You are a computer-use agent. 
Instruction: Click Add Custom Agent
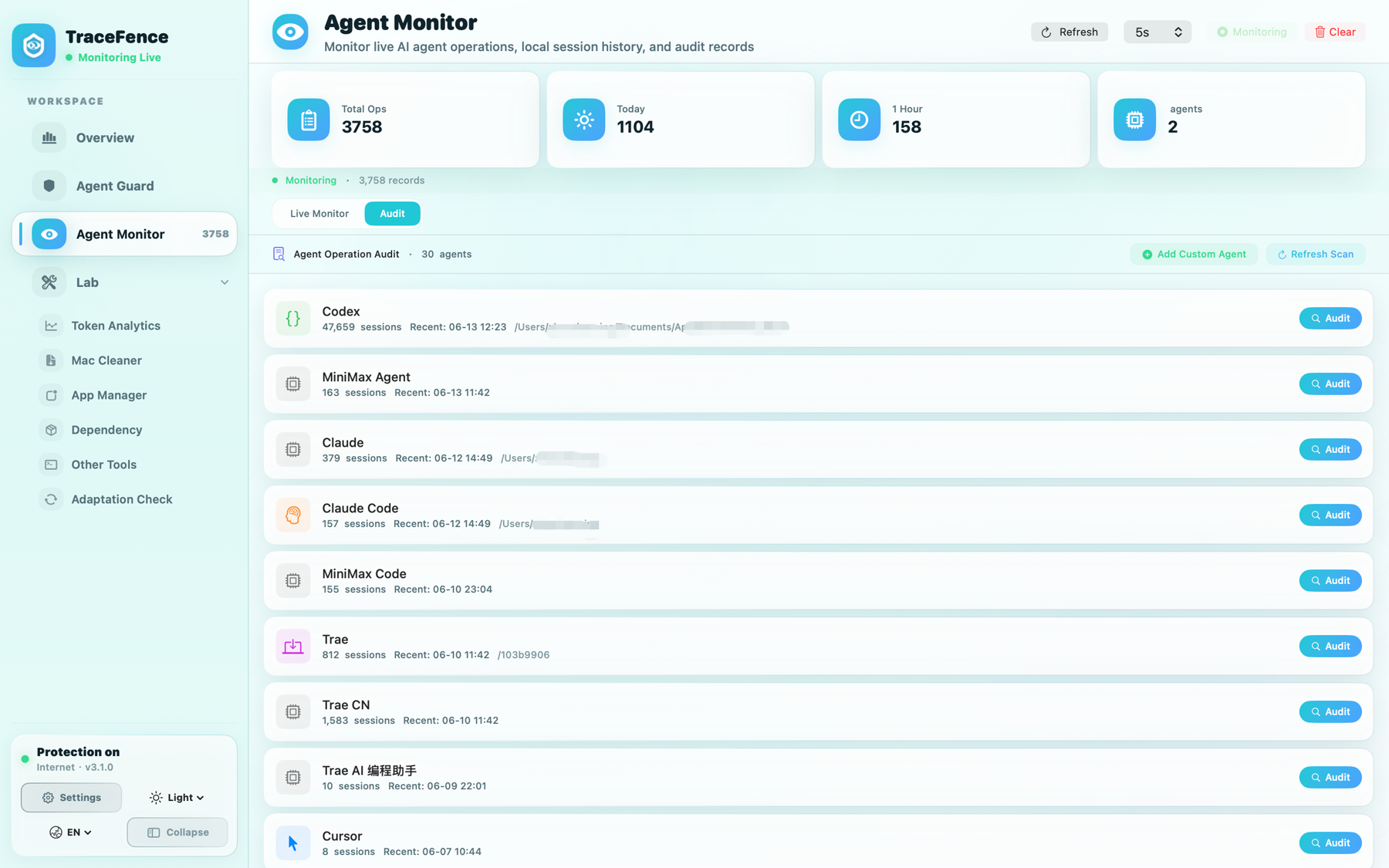click(1194, 254)
